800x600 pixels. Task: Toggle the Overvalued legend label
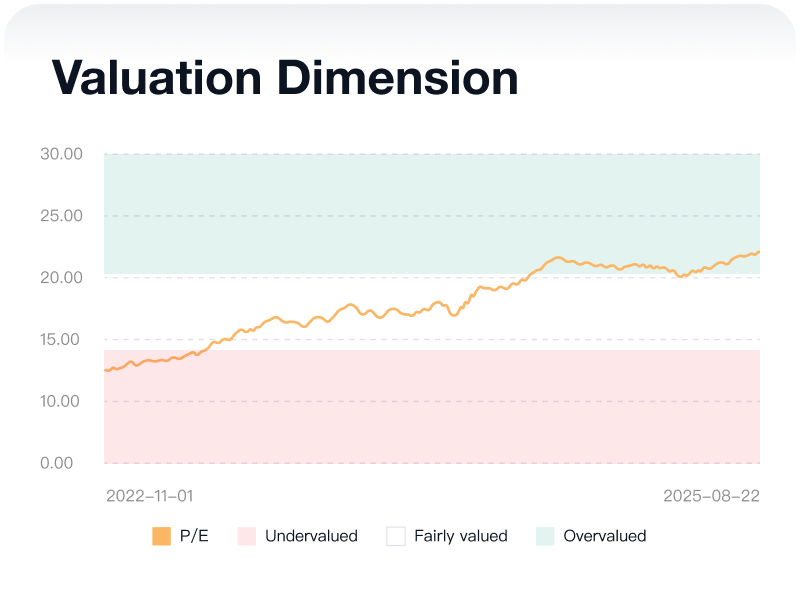point(605,536)
